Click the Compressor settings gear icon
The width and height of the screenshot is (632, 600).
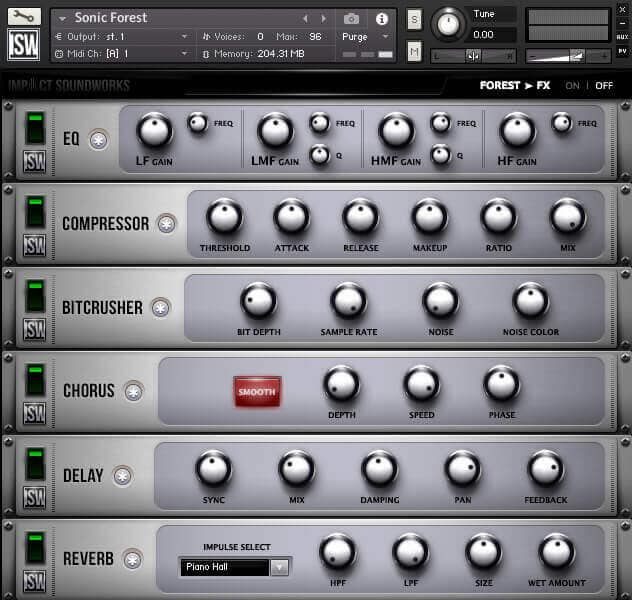166,224
